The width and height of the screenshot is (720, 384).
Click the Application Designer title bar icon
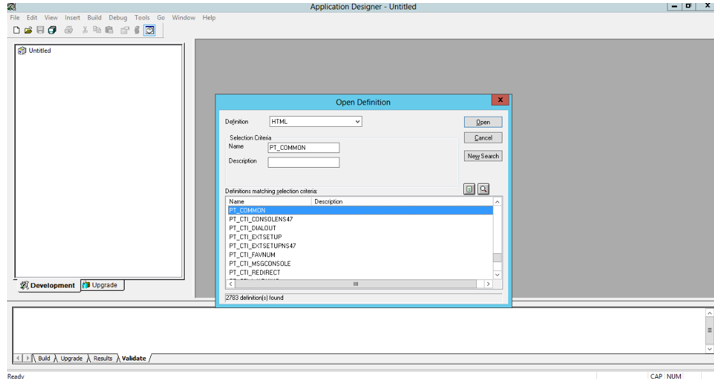(x=11, y=6)
